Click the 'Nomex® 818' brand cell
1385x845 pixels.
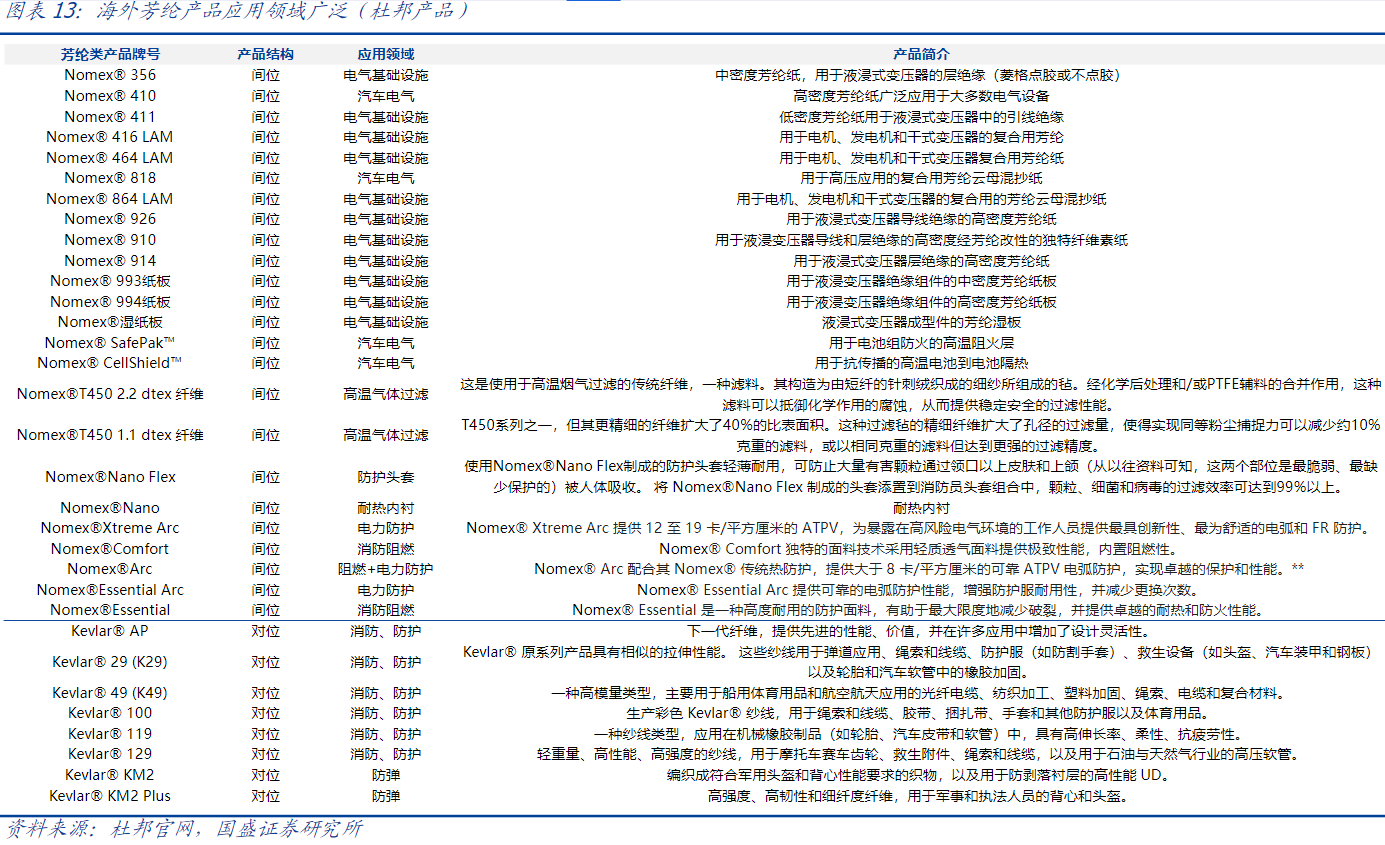110,178
